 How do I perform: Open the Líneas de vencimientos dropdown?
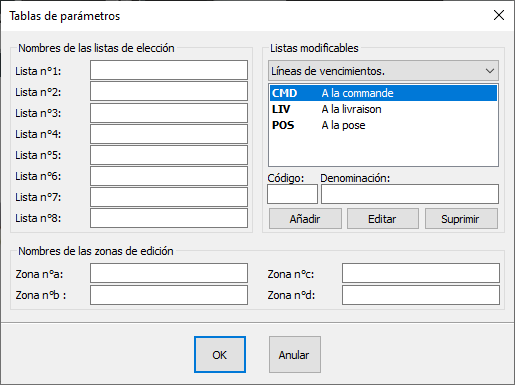(383, 71)
